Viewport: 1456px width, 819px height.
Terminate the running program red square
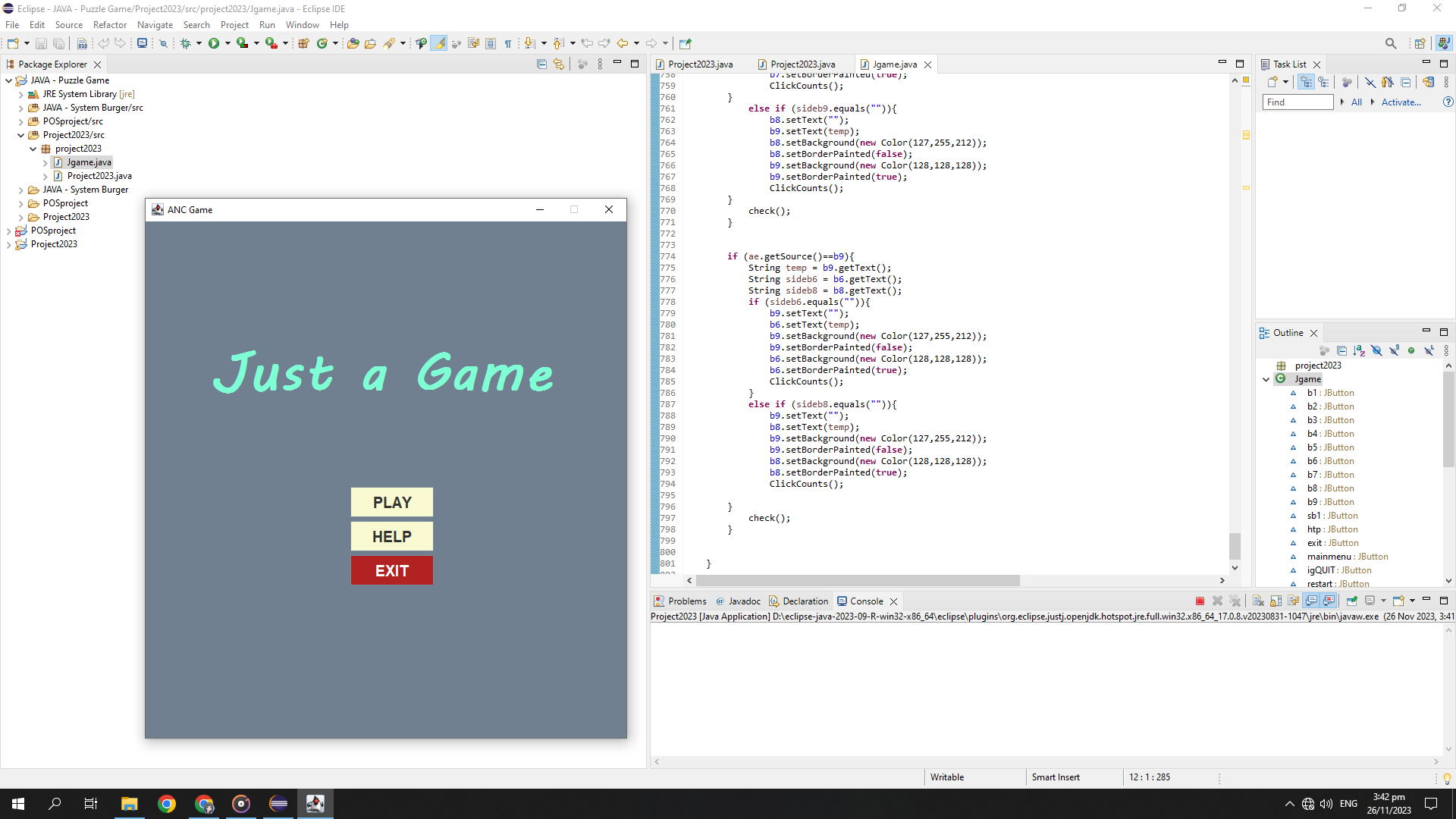(1200, 601)
